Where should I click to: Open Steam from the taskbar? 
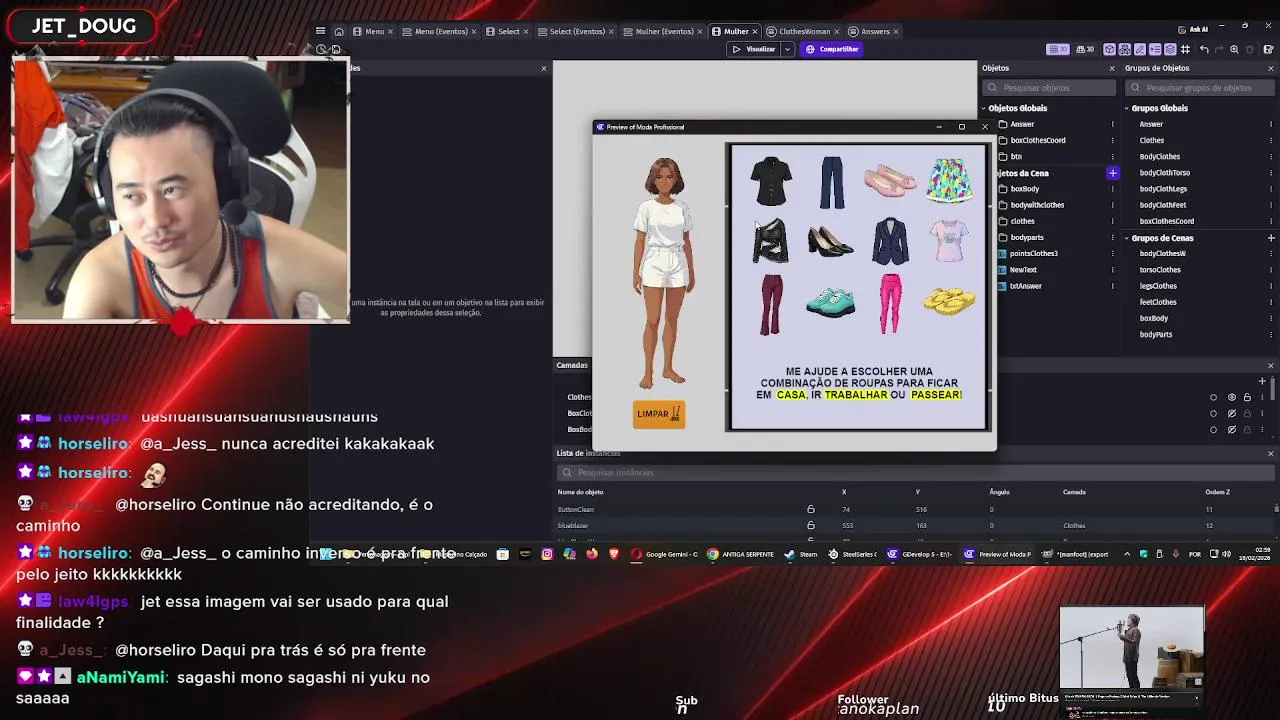click(802, 554)
